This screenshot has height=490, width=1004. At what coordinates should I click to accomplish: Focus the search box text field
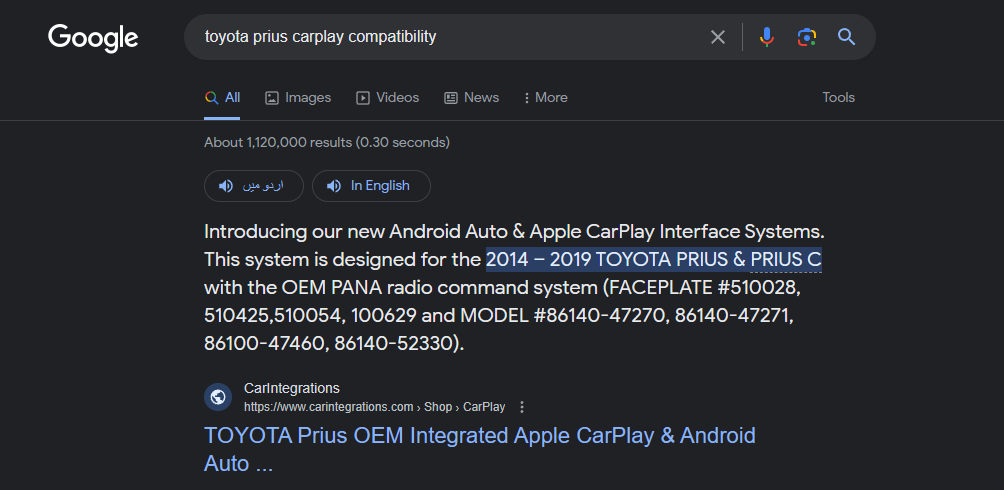click(450, 37)
